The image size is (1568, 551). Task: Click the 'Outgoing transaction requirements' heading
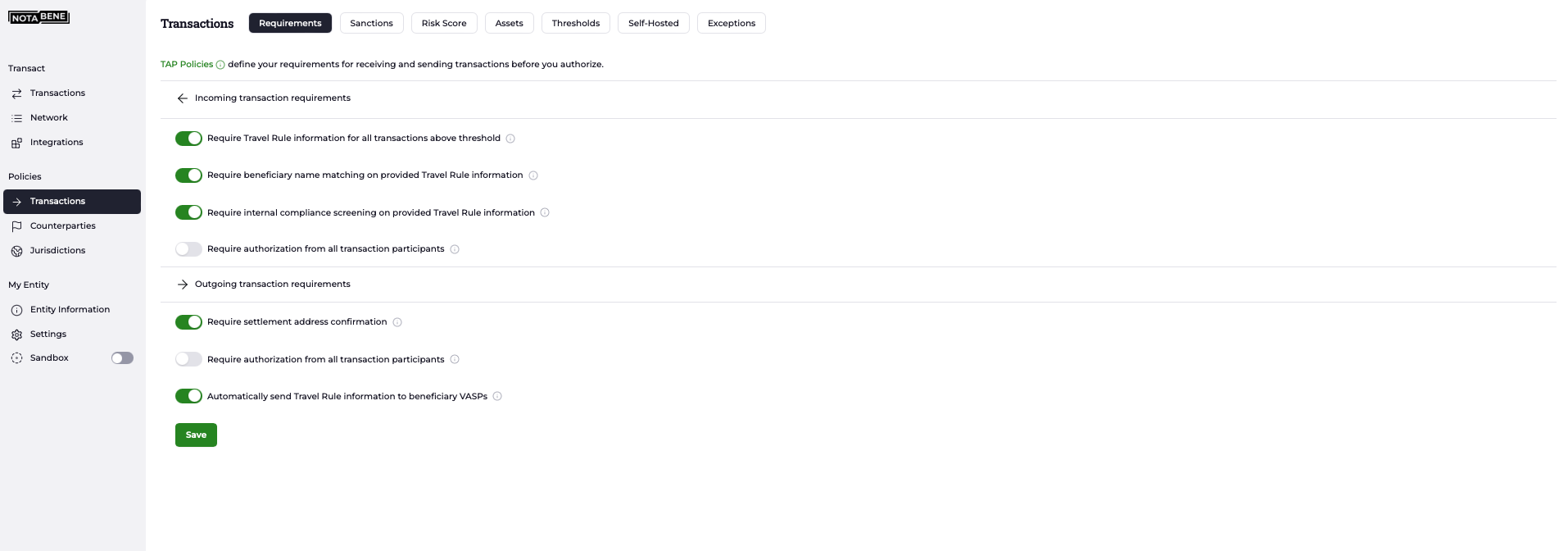[273, 285]
